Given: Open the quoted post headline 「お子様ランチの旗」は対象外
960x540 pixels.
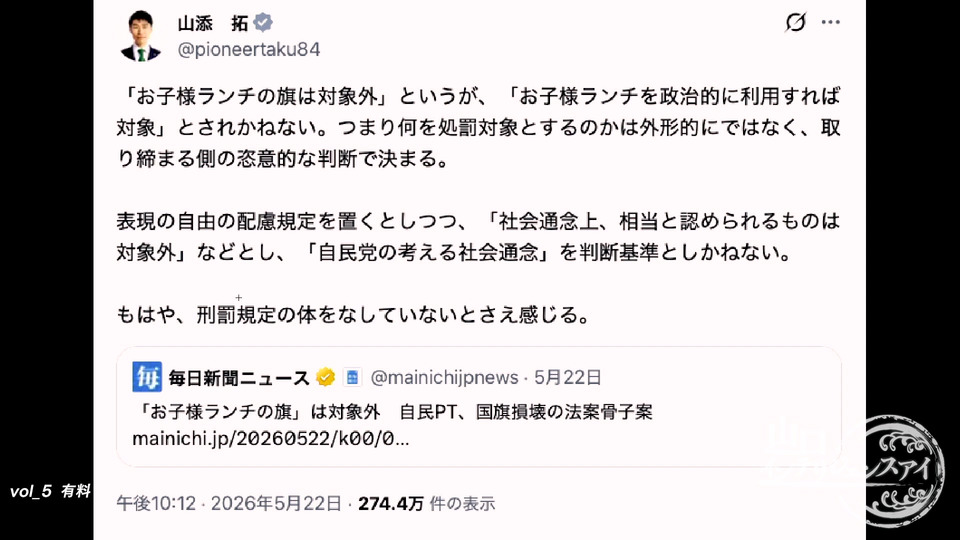Looking at the screenshot, I should pyautogui.click(x=258, y=411).
